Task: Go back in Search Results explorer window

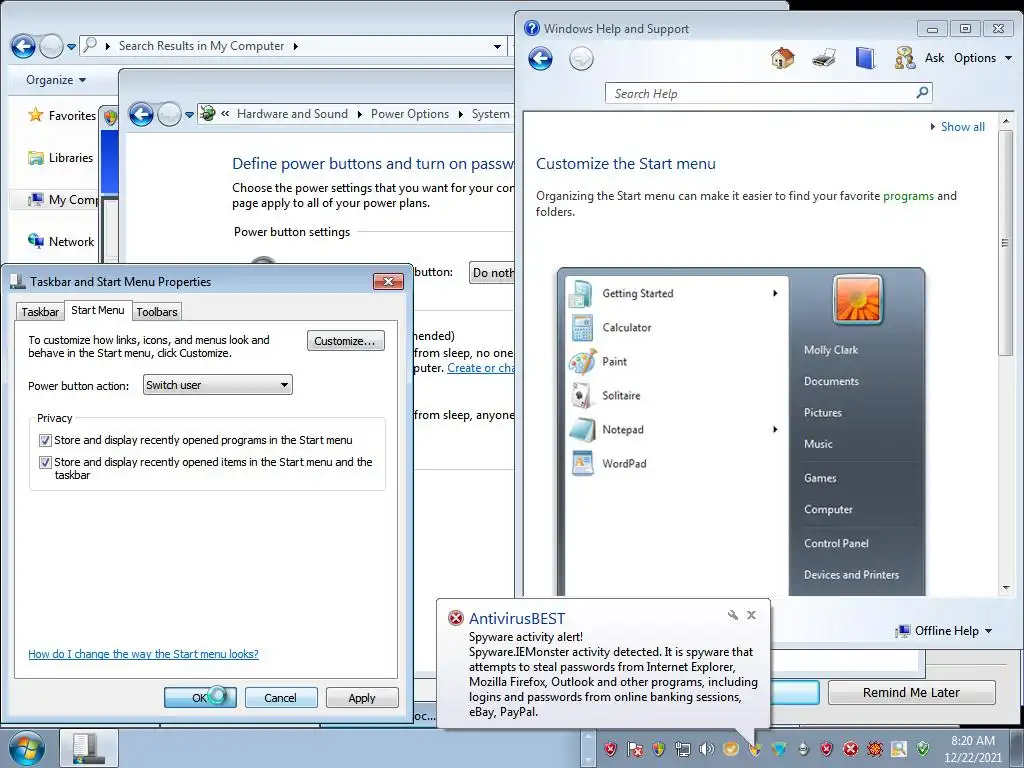Action: click(24, 46)
